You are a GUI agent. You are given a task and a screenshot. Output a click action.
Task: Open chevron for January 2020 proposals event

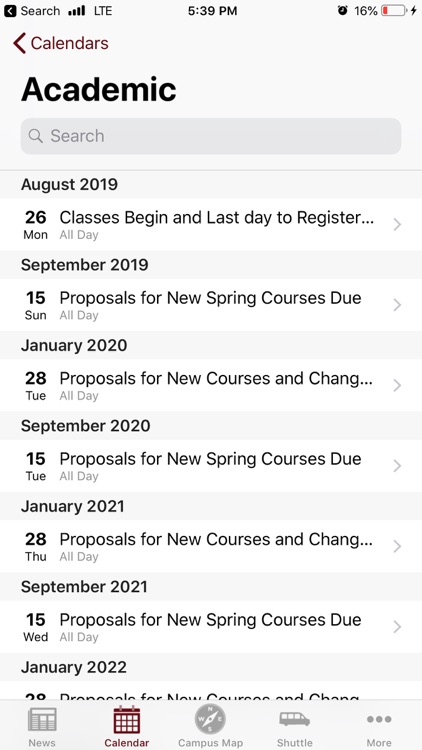click(x=397, y=385)
